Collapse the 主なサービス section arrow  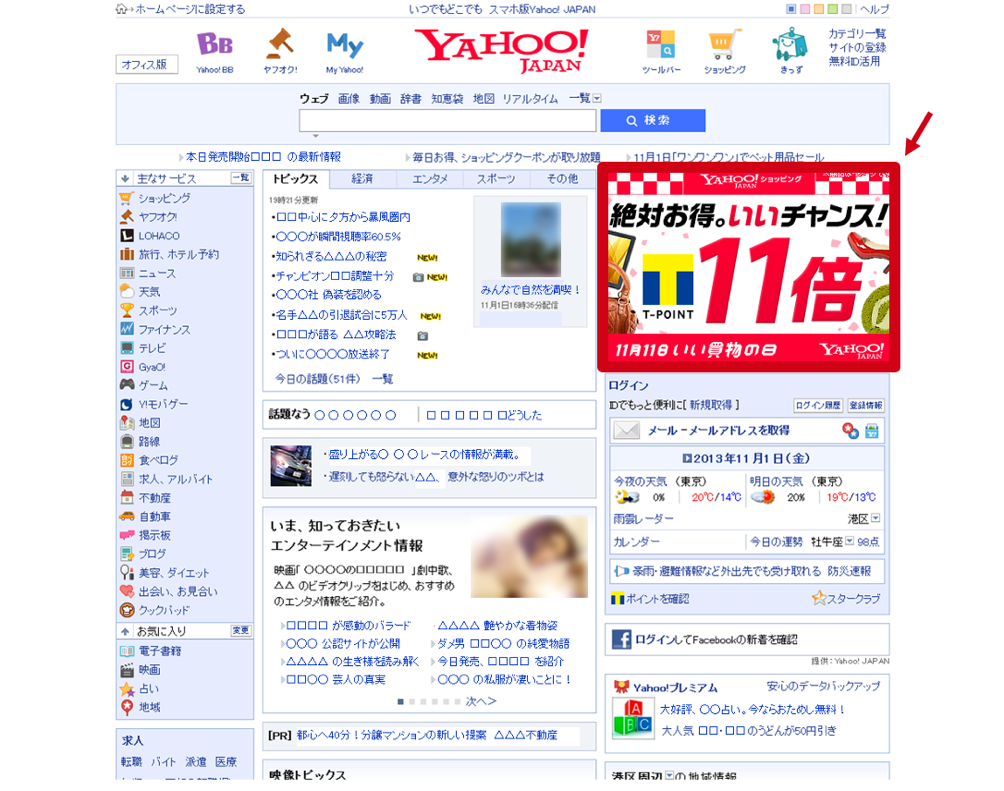(125, 179)
